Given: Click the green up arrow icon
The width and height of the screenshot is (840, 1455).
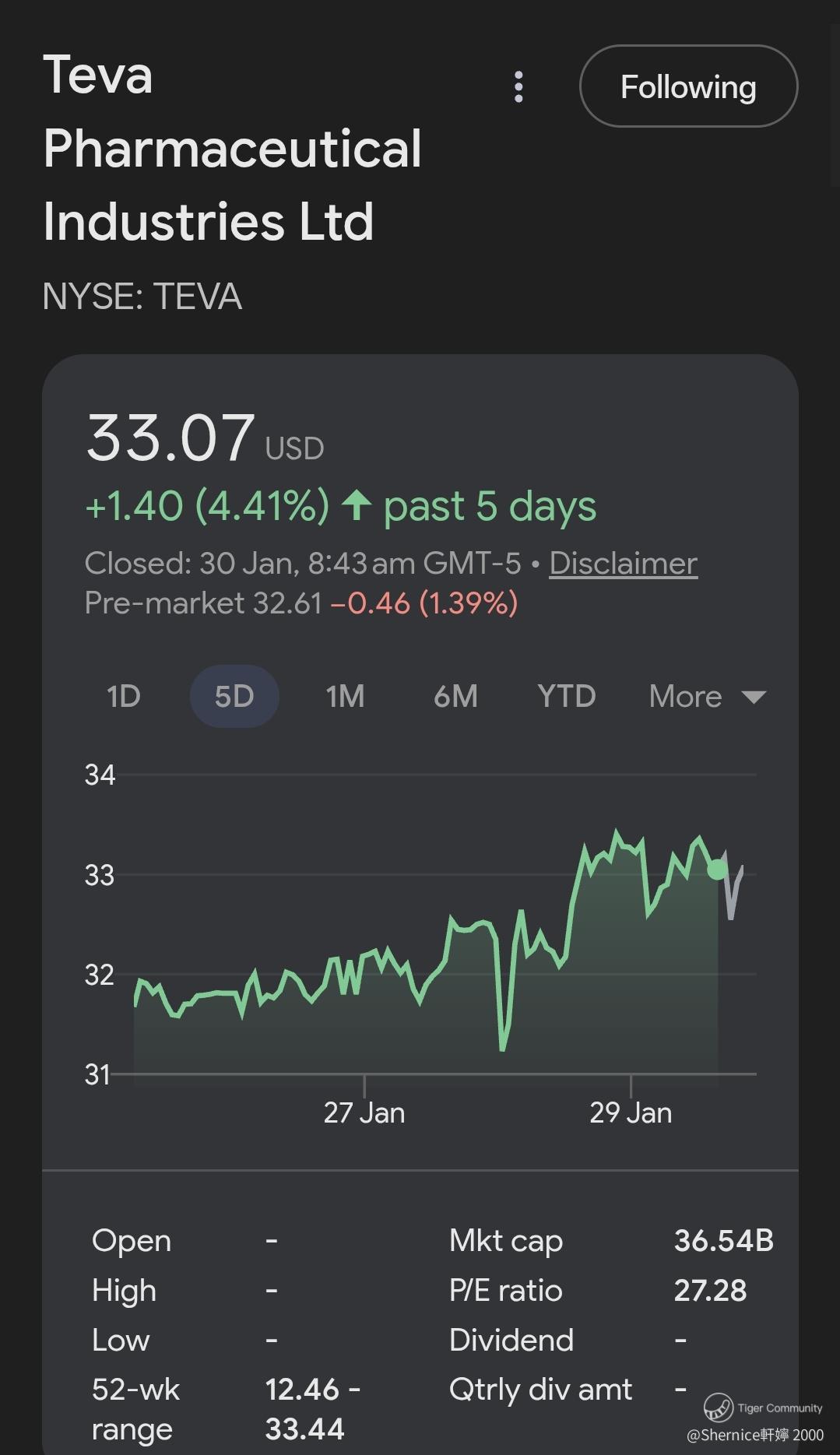Looking at the screenshot, I should coord(357,505).
